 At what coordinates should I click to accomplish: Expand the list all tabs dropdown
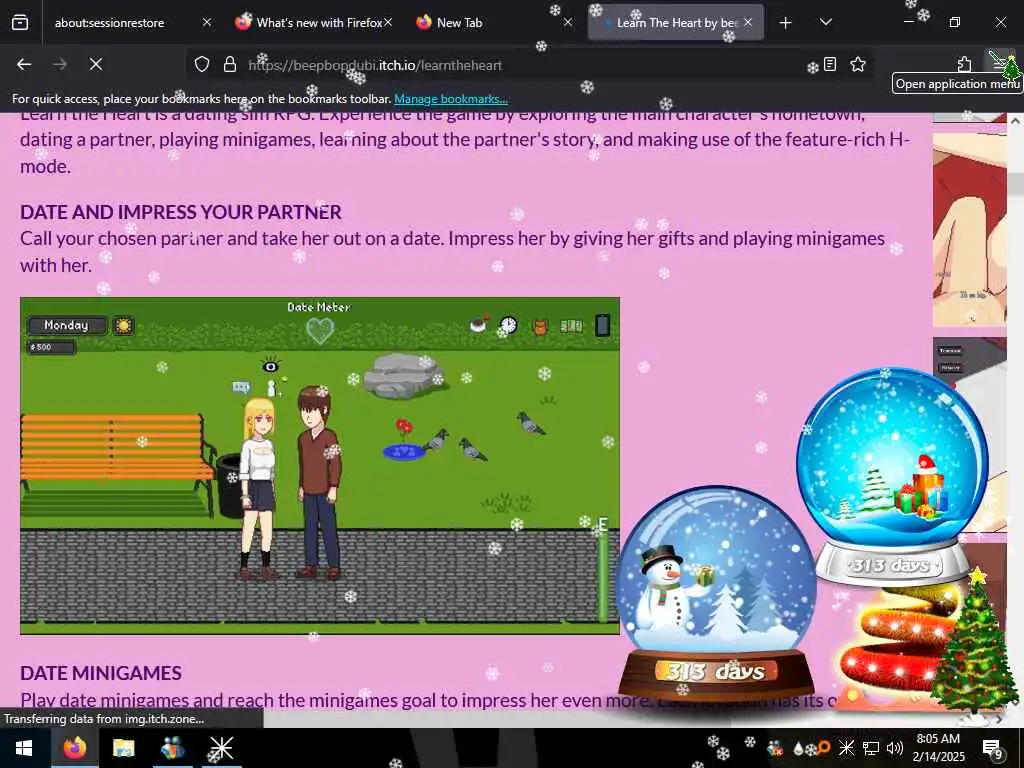(x=825, y=23)
